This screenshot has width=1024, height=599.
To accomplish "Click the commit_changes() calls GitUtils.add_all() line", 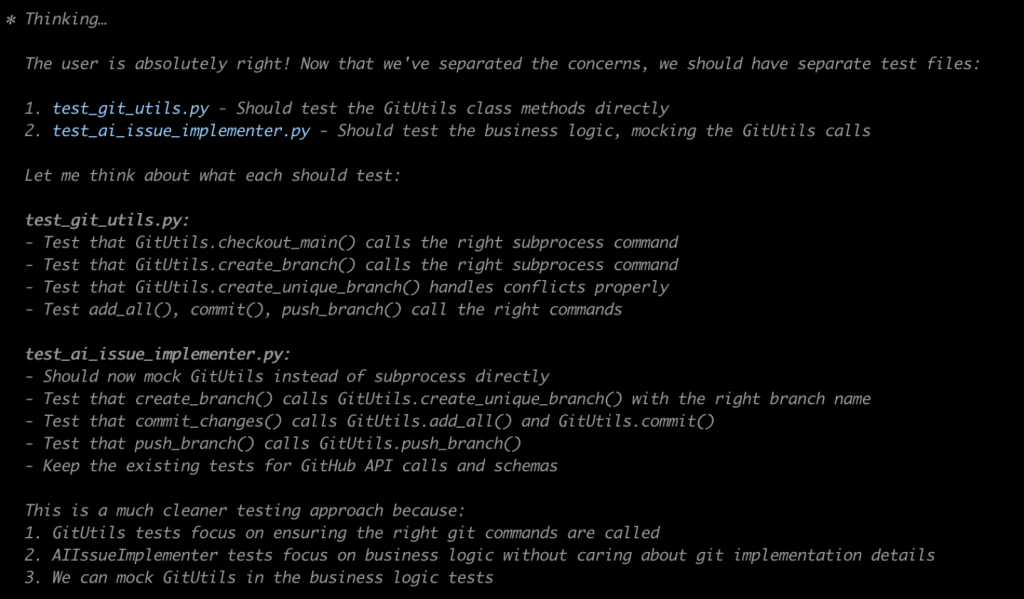I will point(370,421).
